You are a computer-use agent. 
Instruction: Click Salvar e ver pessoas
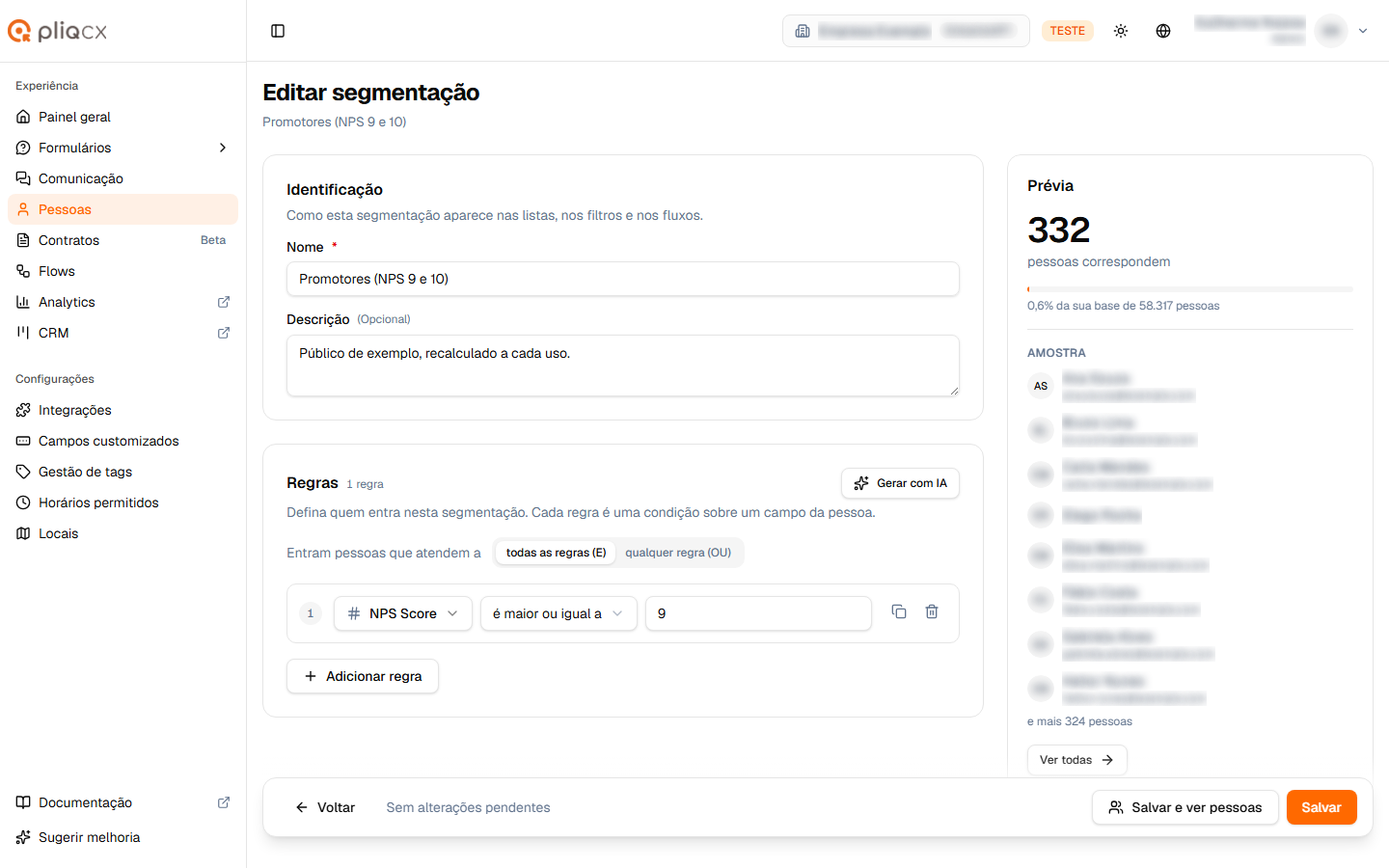pyautogui.click(x=1185, y=807)
